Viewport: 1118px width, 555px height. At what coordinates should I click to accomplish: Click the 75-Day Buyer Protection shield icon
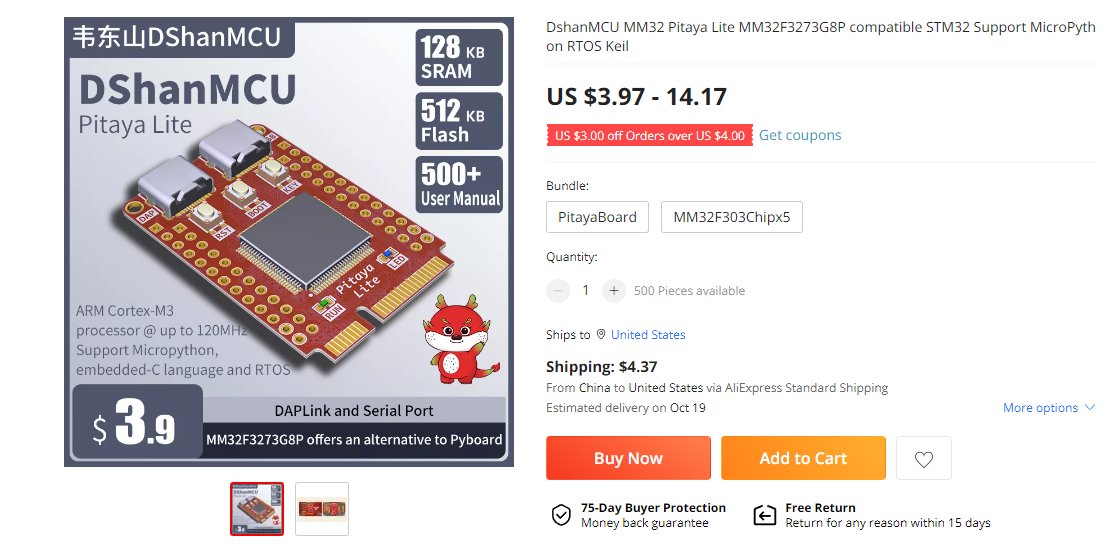pos(561,515)
